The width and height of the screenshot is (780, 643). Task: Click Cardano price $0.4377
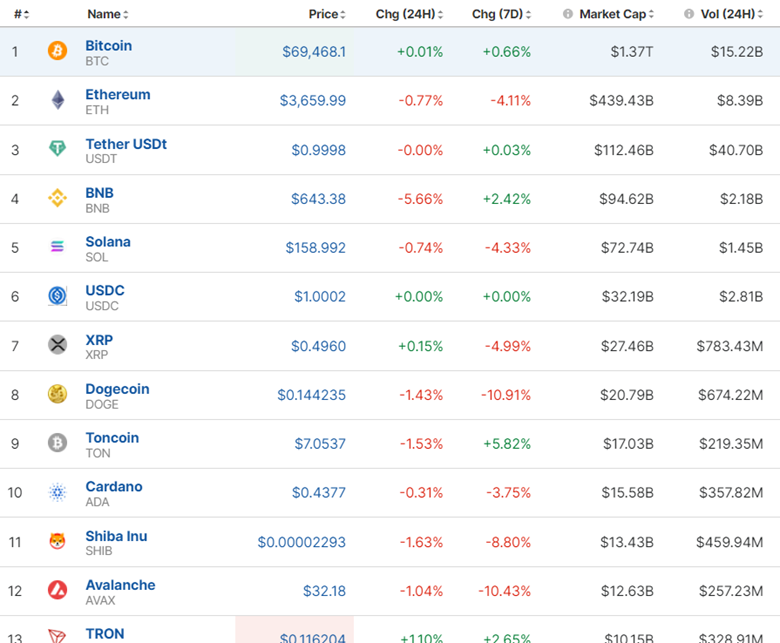[x=319, y=492]
